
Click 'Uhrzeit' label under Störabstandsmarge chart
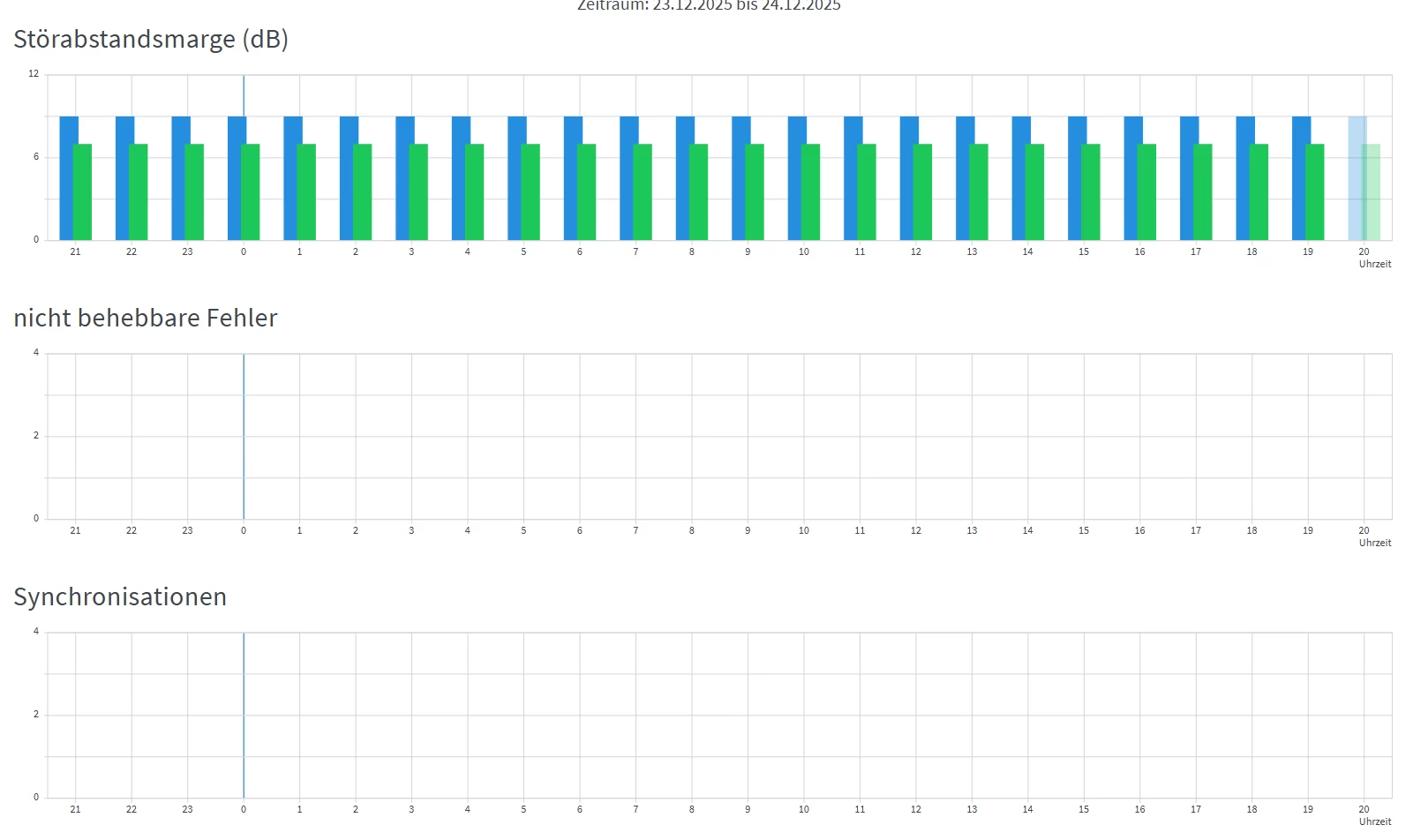pos(1375,264)
